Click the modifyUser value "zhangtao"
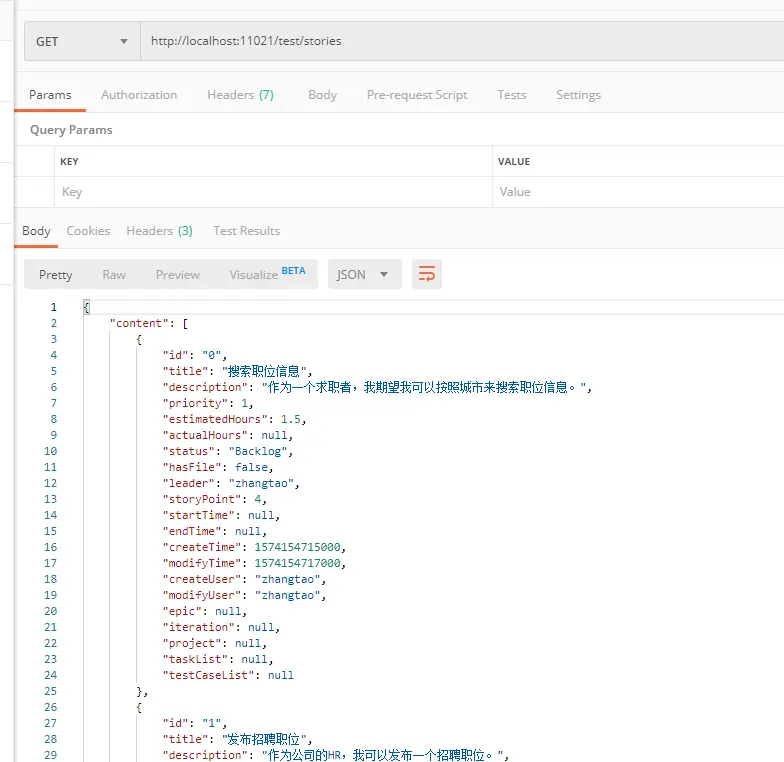 [x=287, y=596]
